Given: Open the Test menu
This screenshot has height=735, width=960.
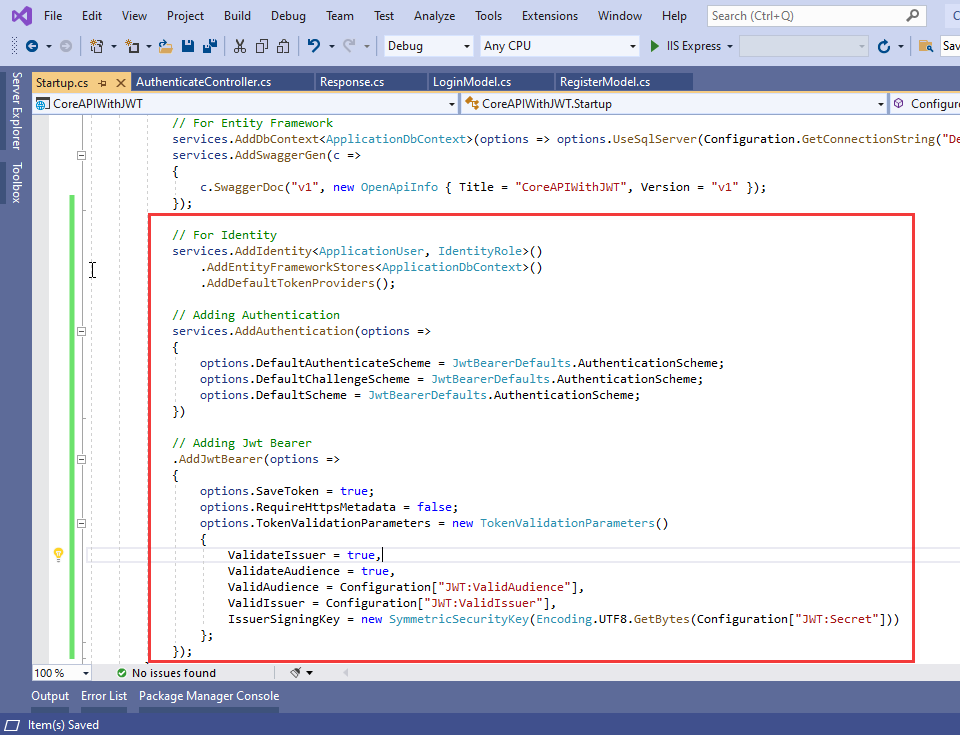Looking at the screenshot, I should 384,16.
